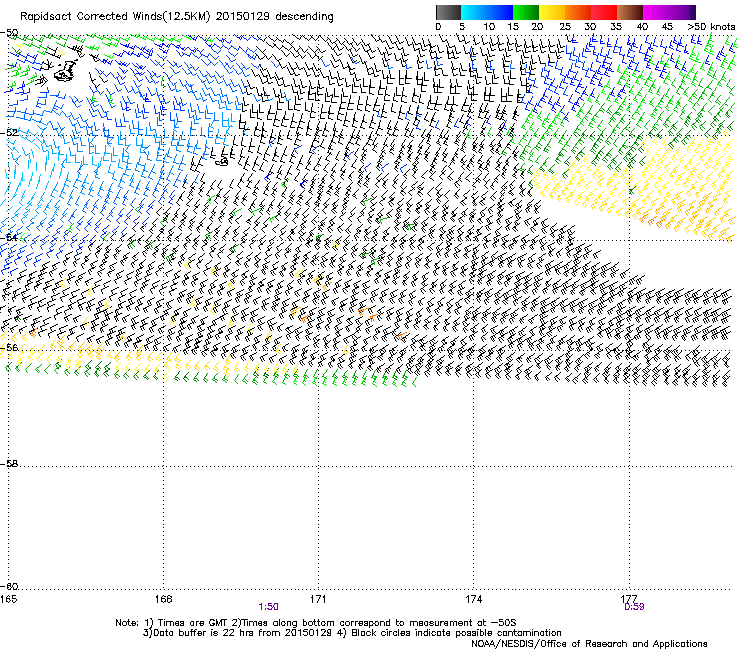The height and width of the screenshot is (650, 740).
Task: Click the orange 25-30 knots color swatch
Action: coord(578,12)
